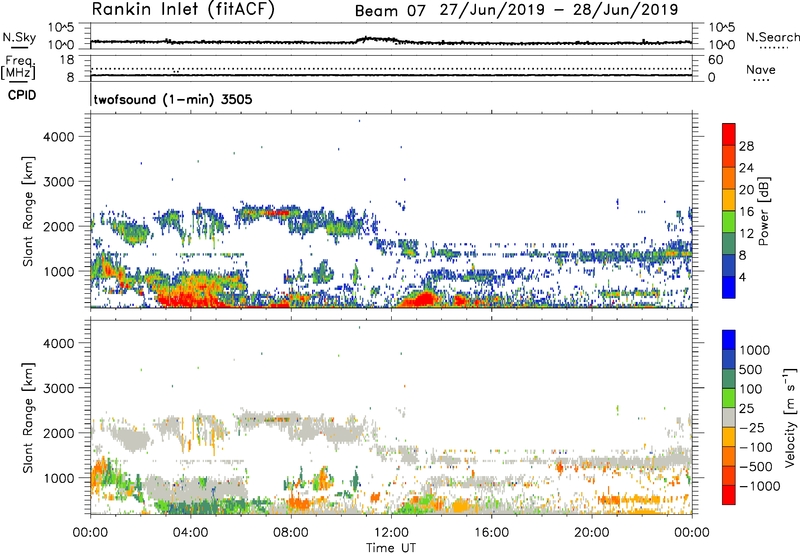Click the 'Freq. [MHz]' label
The height and width of the screenshot is (554, 800).
pyautogui.click(x=18, y=69)
